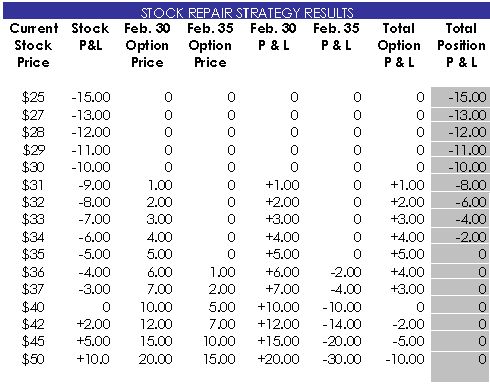Click the -30.00 Feb. 35 P&L cell
This screenshot has width=490, height=386.
342,359
